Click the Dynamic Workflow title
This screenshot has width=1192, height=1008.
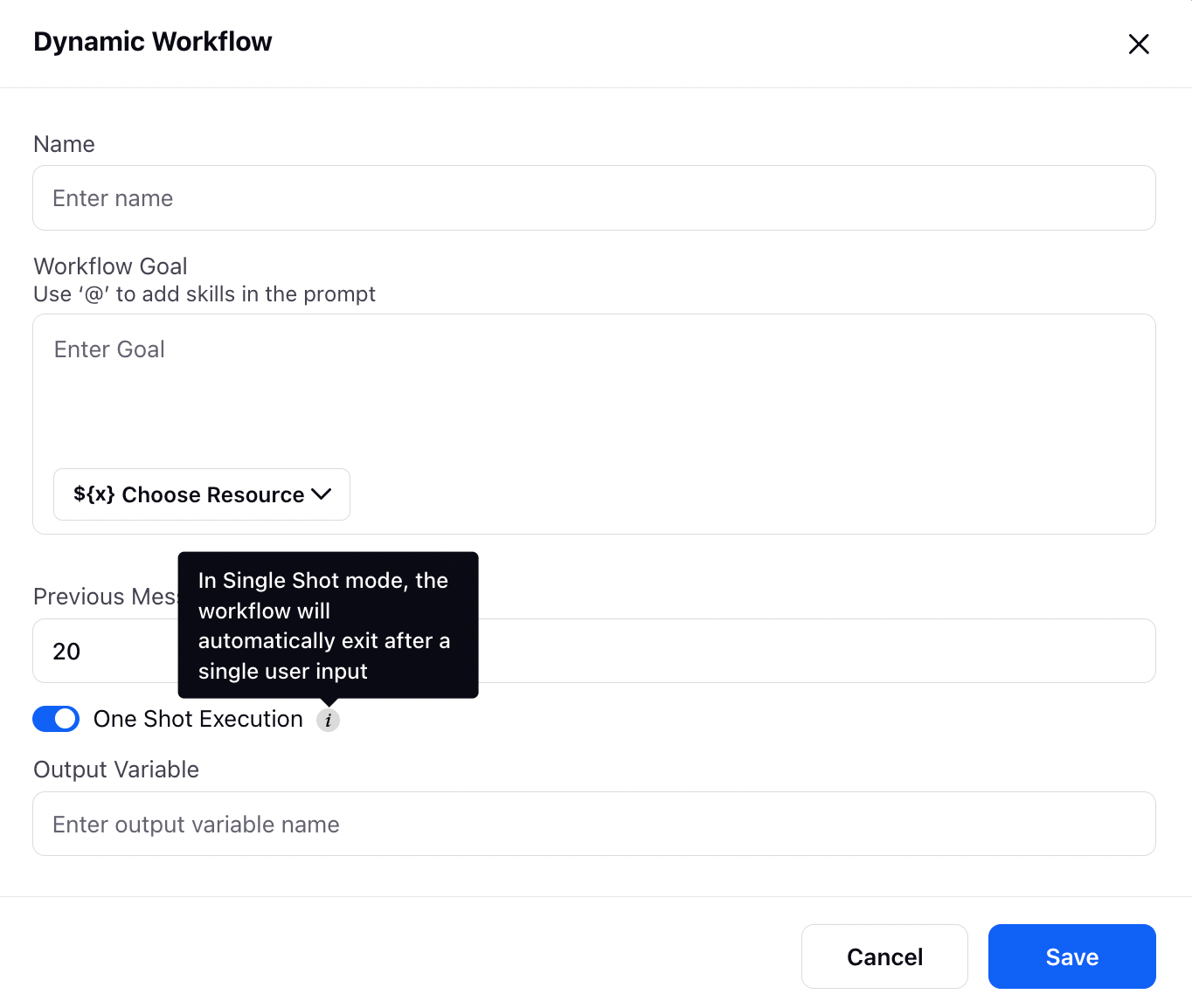153,42
